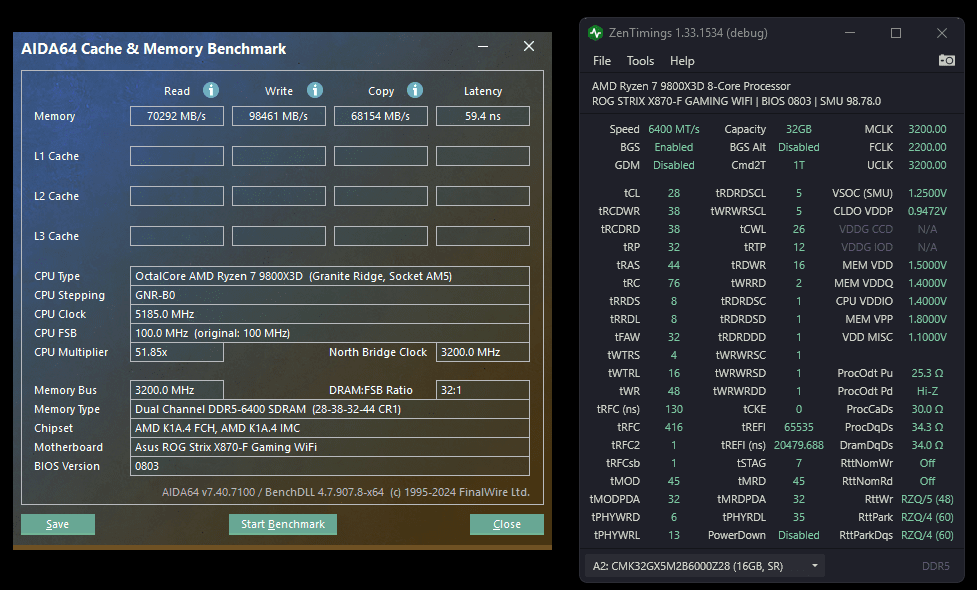
Task: Click the Read info icon in AIDA64
Action: (211, 90)
